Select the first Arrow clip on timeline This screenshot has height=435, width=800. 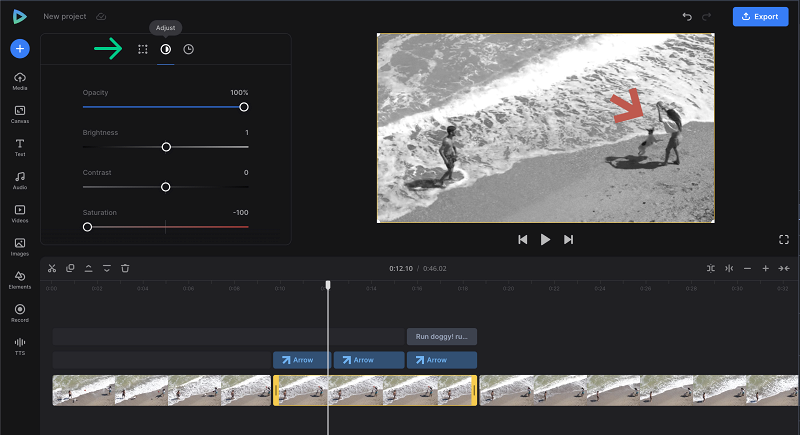302,360
